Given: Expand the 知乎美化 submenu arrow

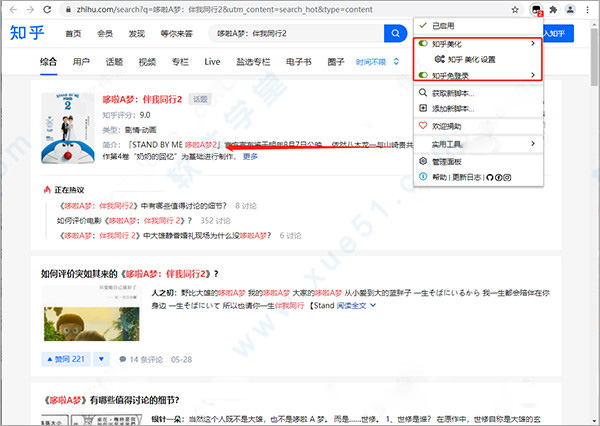Looking at the screenshot, I should (533, 43).
